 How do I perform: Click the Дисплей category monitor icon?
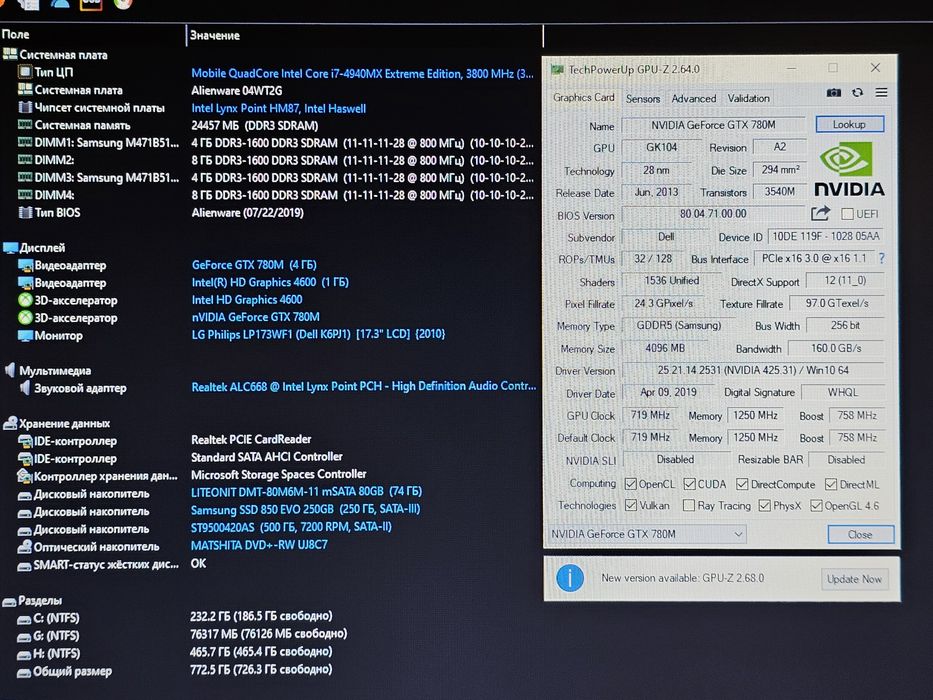[x=10, y=248]
